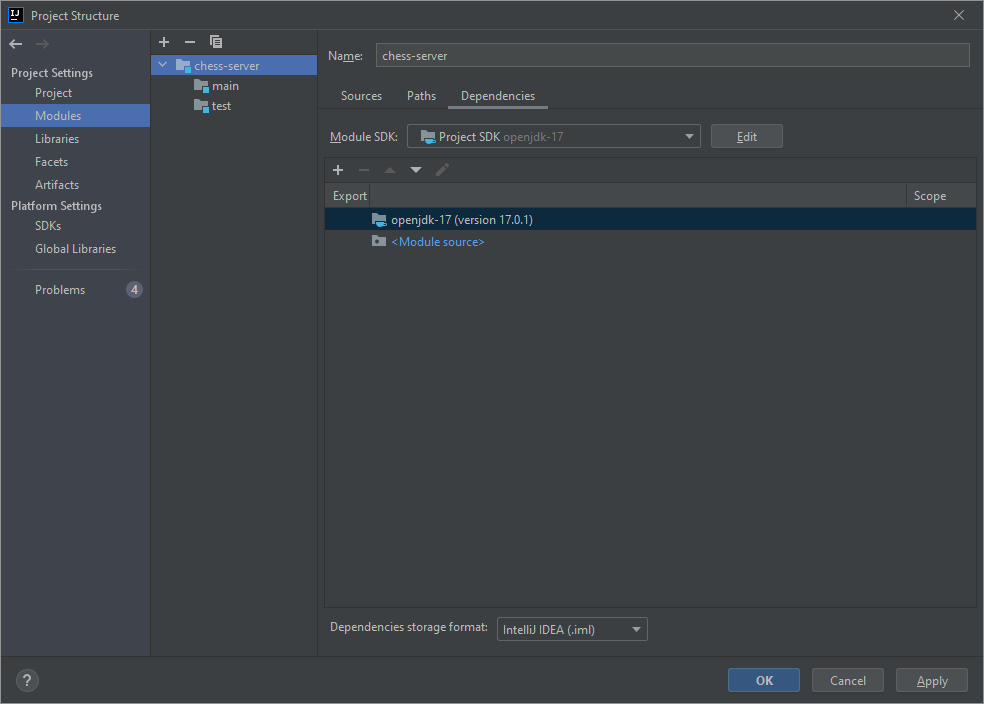Open the Dependencies storage format dropdown
Screen dimensions: 984x704
coord(572,629)
